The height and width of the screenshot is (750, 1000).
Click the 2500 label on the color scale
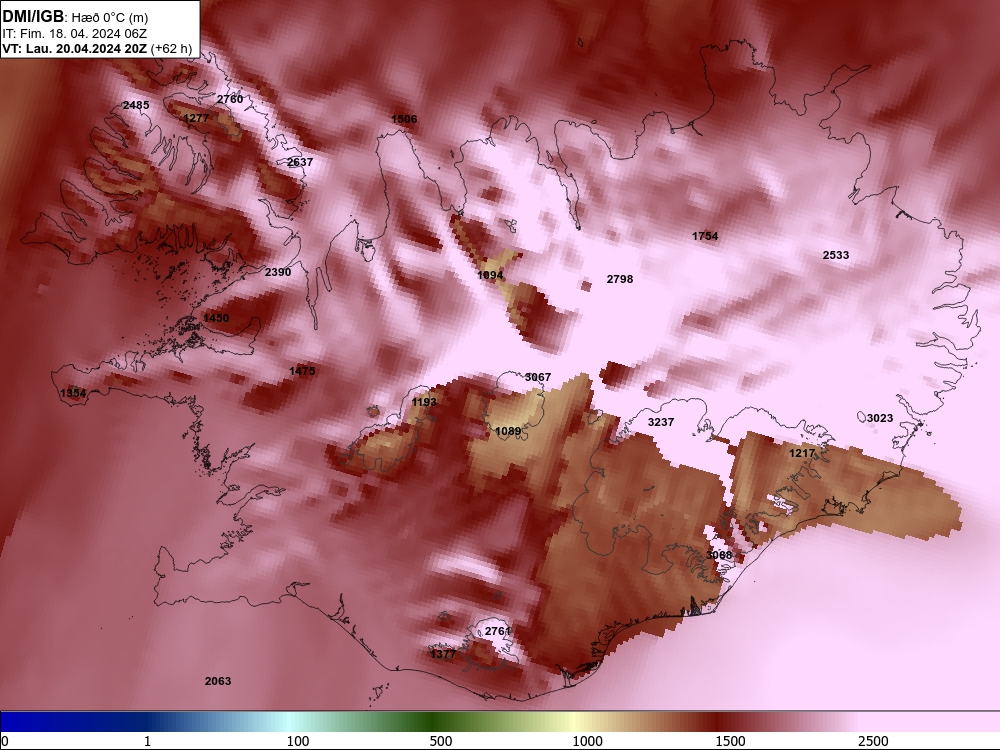873,741
